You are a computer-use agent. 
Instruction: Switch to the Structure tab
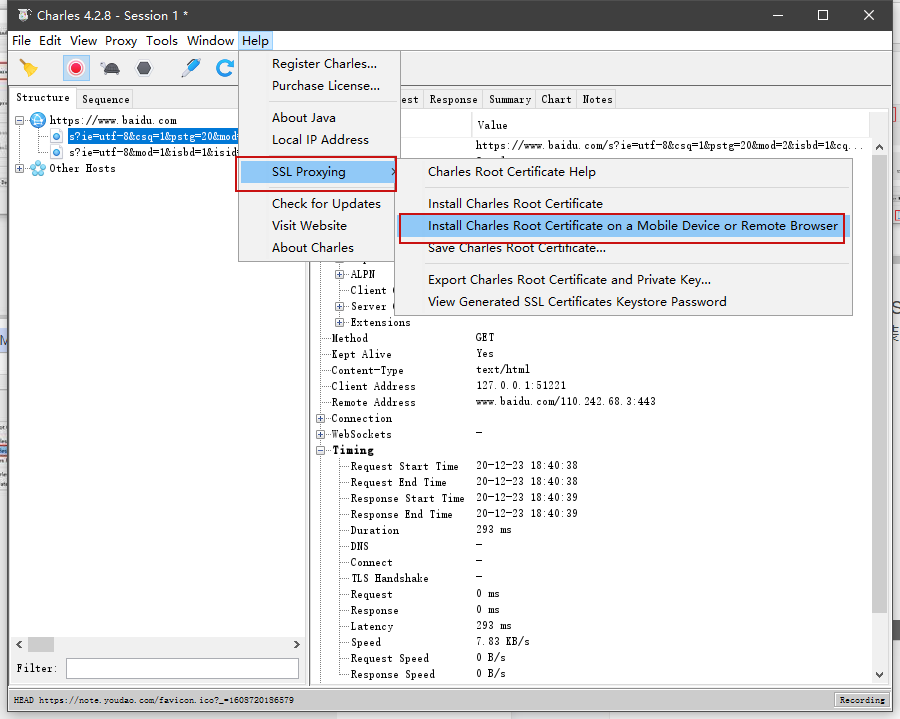(42, 98)
